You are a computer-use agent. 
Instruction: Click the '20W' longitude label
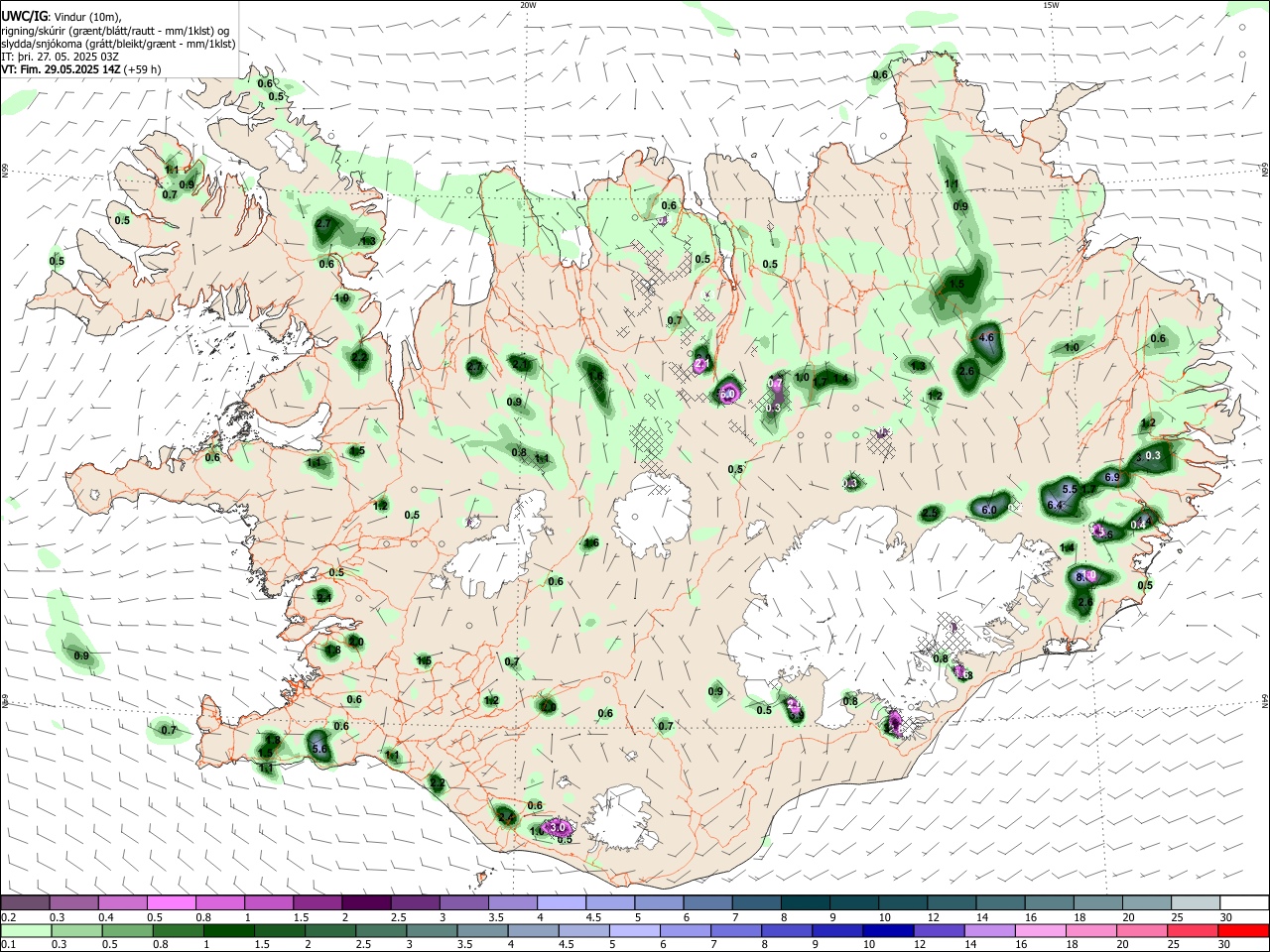tap(528, 5)
